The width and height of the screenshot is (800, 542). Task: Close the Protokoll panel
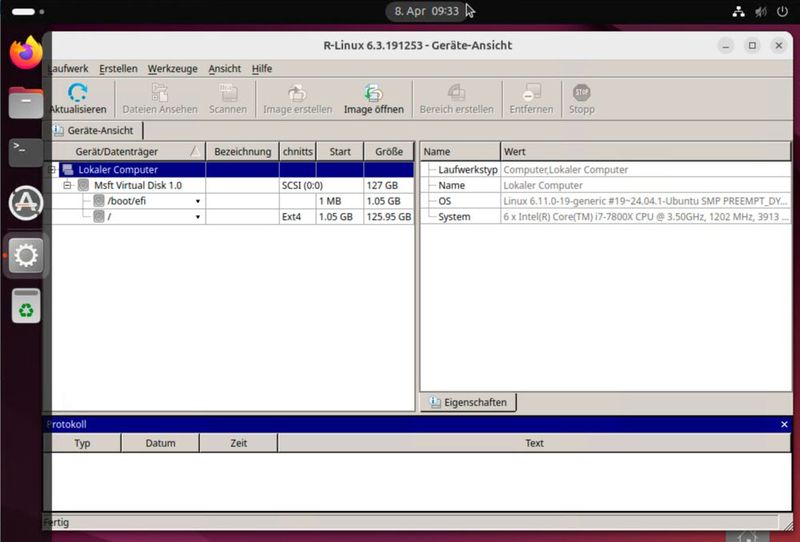pos(784,424)
